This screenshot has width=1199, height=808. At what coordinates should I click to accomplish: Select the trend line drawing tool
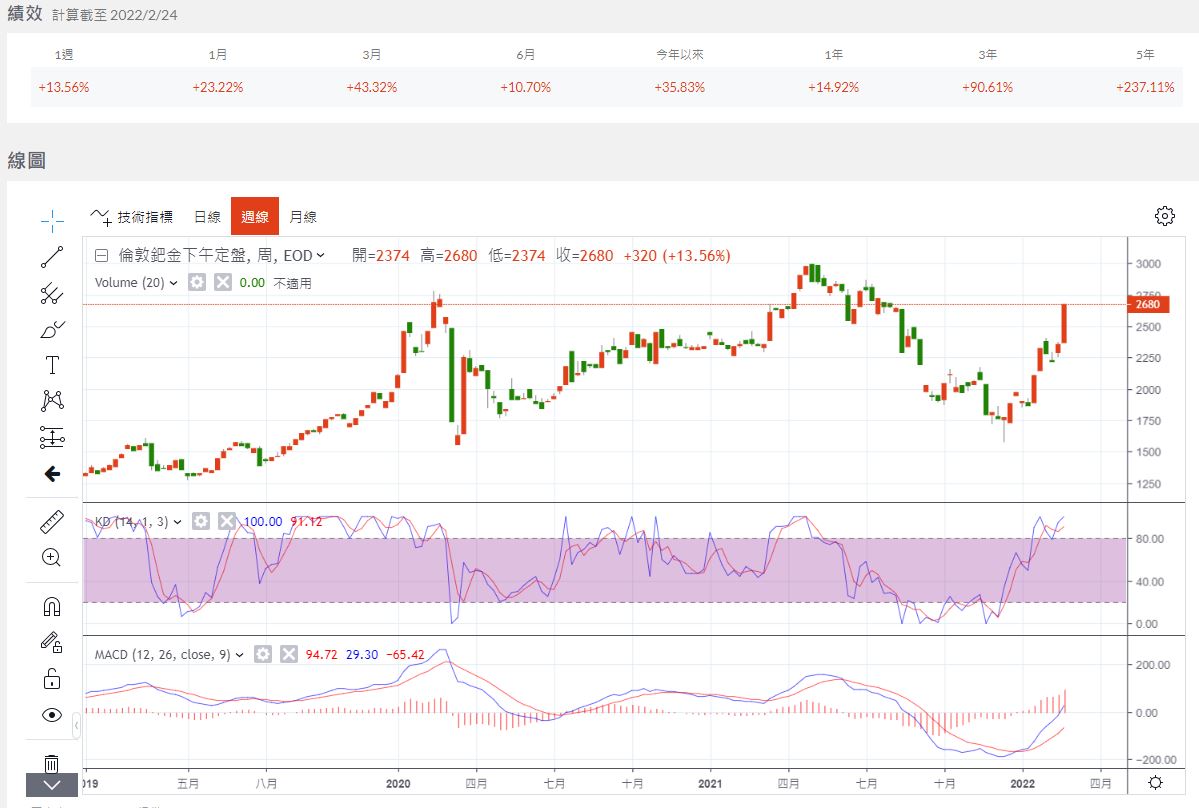(52, 257)
